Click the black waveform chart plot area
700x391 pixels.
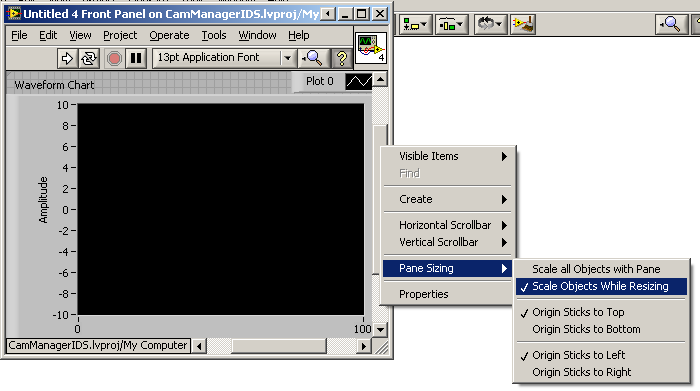coord(221,209)
